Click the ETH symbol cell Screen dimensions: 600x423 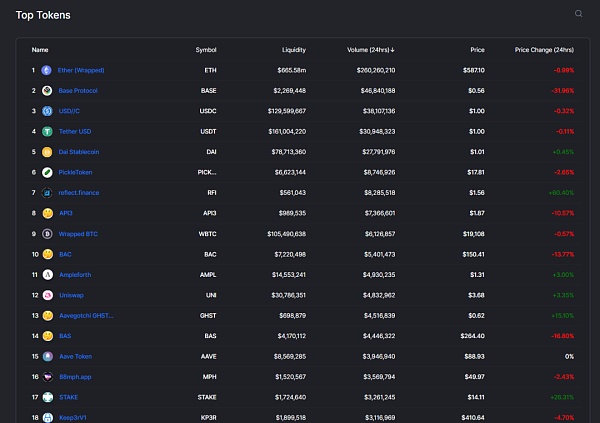point(210,70)
